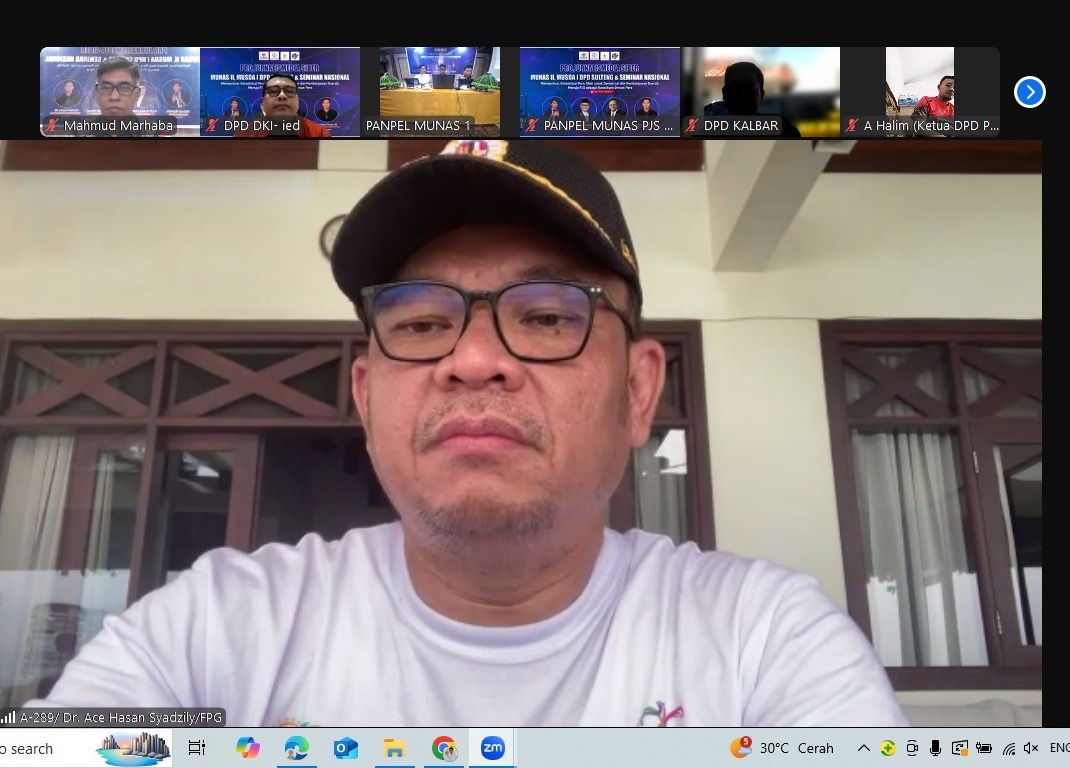Select A Halim participant thumbnail
Viewport: 1070px width, 768px height.
pos(920,92)
